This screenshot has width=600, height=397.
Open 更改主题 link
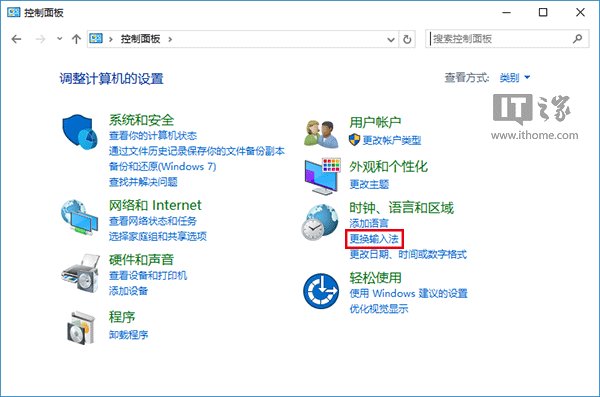[x=369, y=184]
